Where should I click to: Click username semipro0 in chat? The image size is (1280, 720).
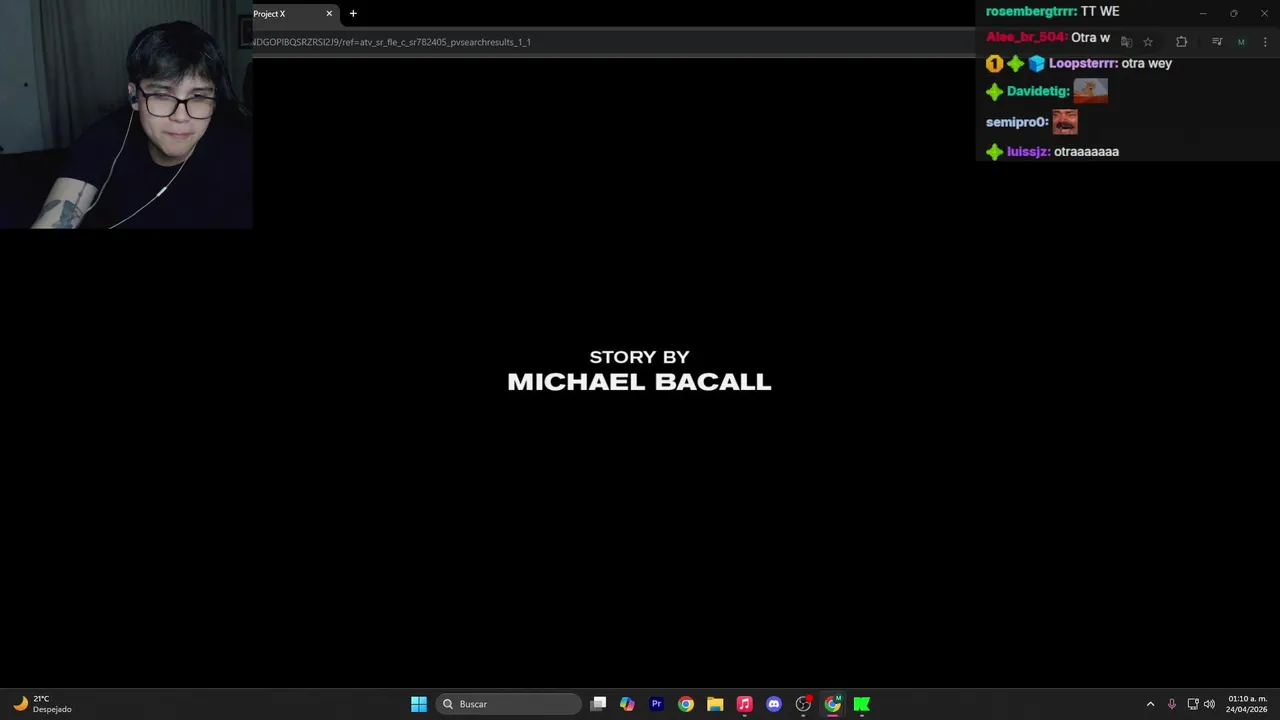point(1017,122)
